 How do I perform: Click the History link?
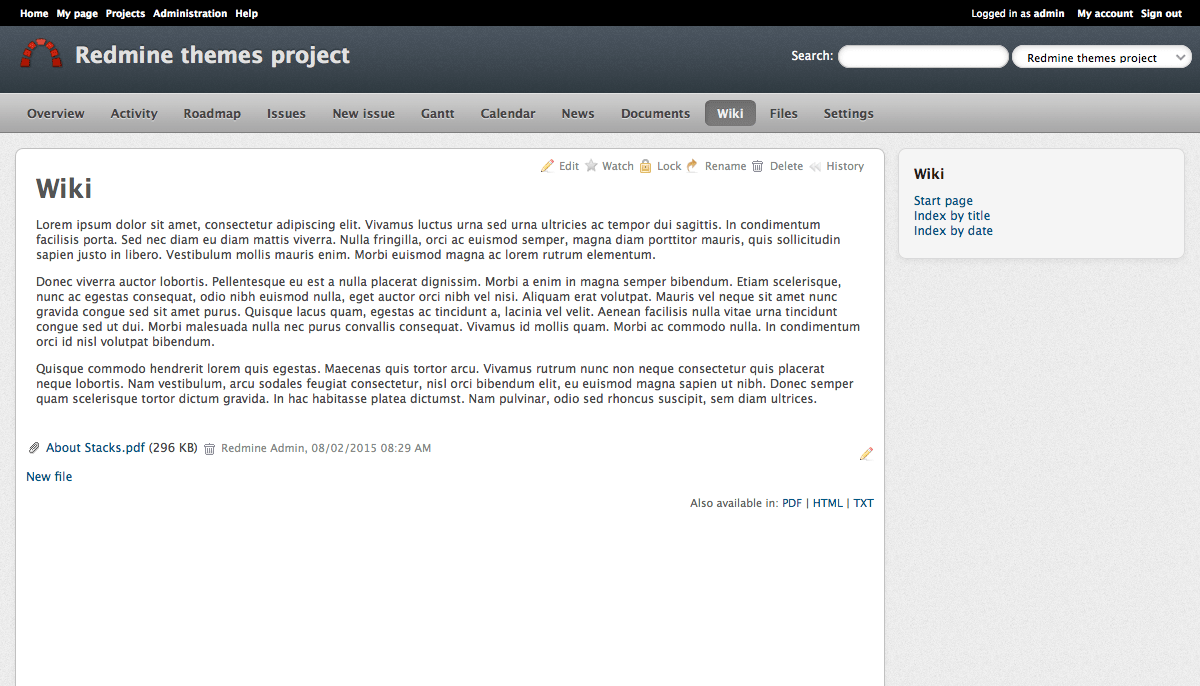click(845, 166)
